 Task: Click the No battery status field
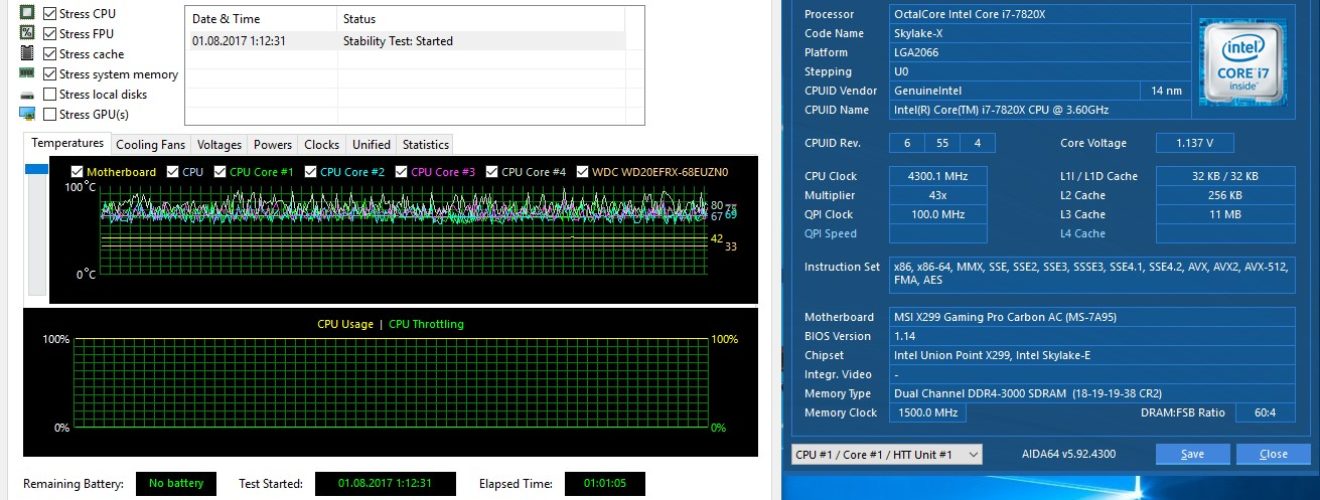176,484
